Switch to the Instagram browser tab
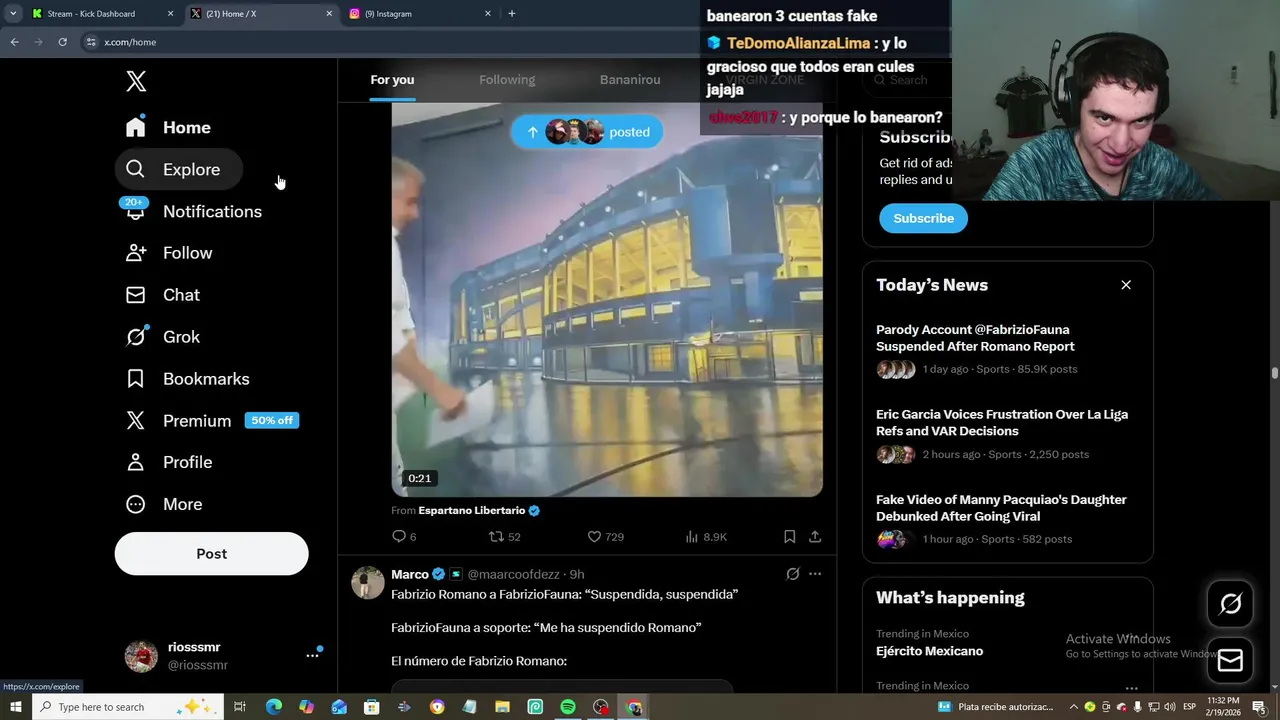Screen dimensions: 1280x720 pos(420,14)
